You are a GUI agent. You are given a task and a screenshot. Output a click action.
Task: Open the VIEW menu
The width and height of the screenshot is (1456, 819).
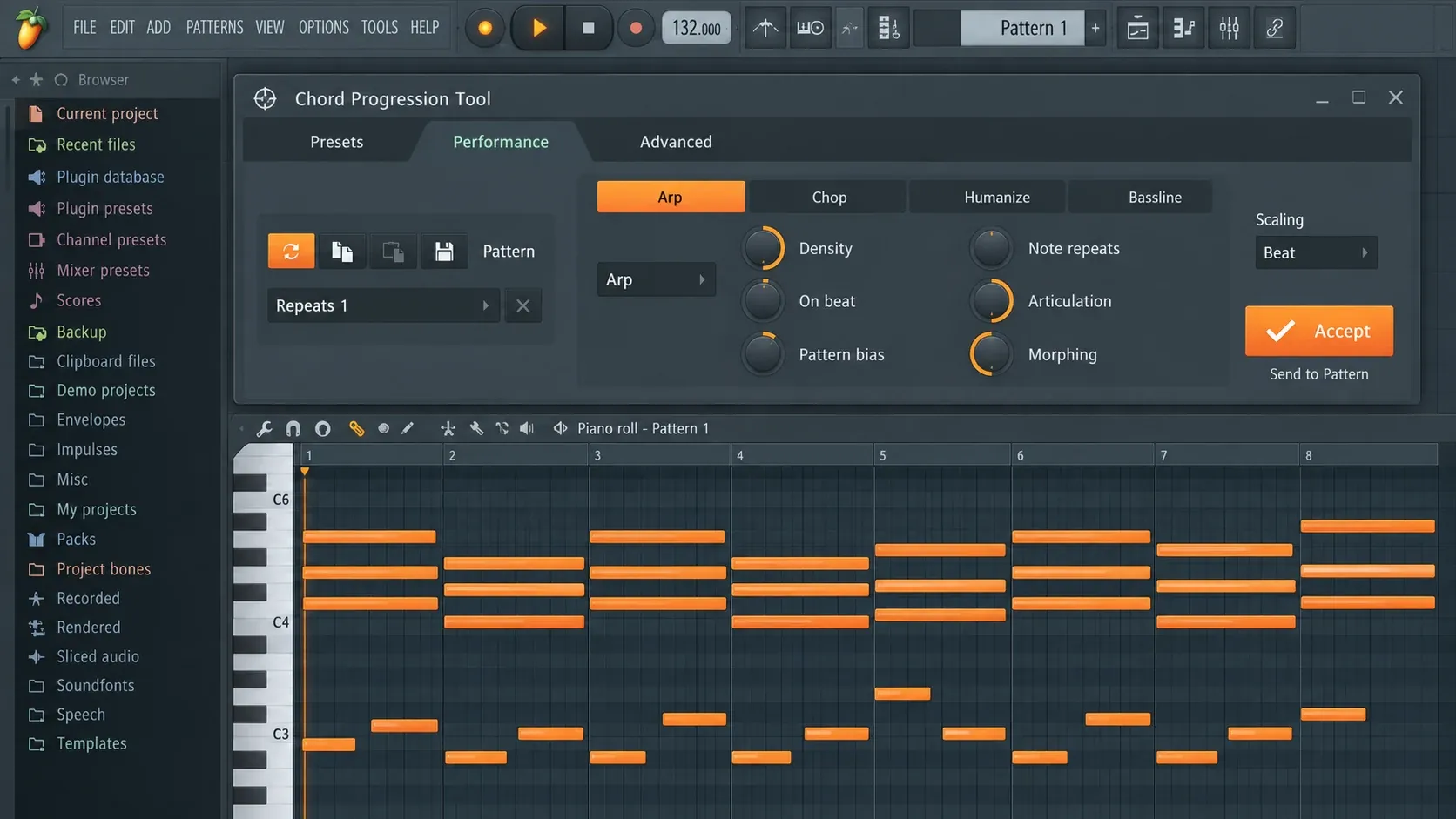(270, 28)
